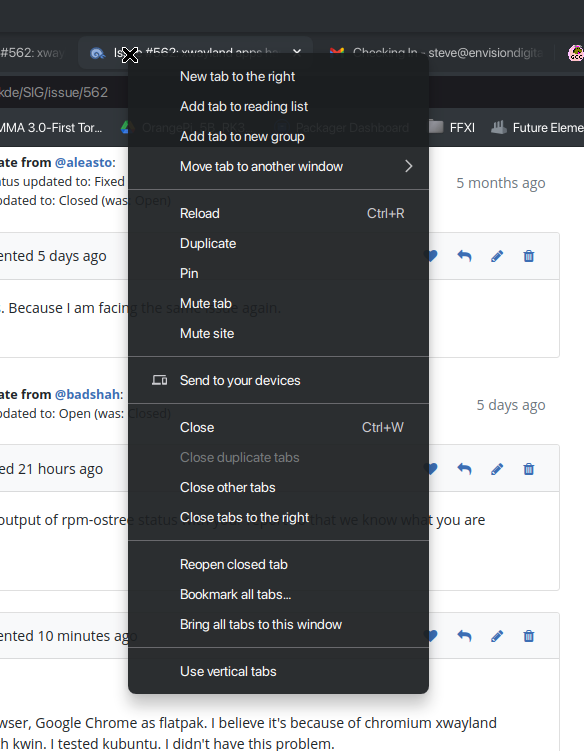
Task: Open the @aleasto user link
Action: pos(85,162)
